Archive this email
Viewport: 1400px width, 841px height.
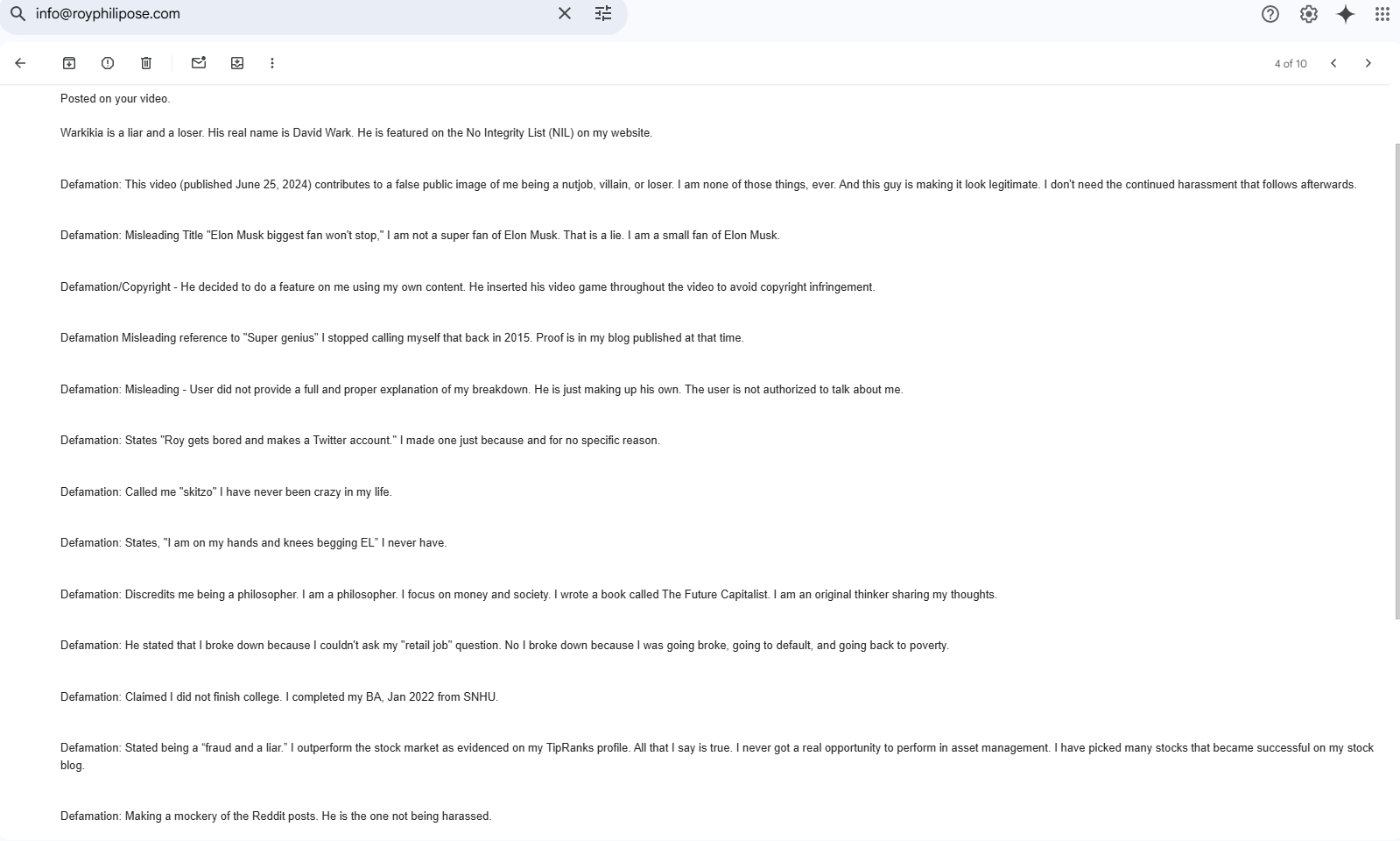[x=69, y=63]
